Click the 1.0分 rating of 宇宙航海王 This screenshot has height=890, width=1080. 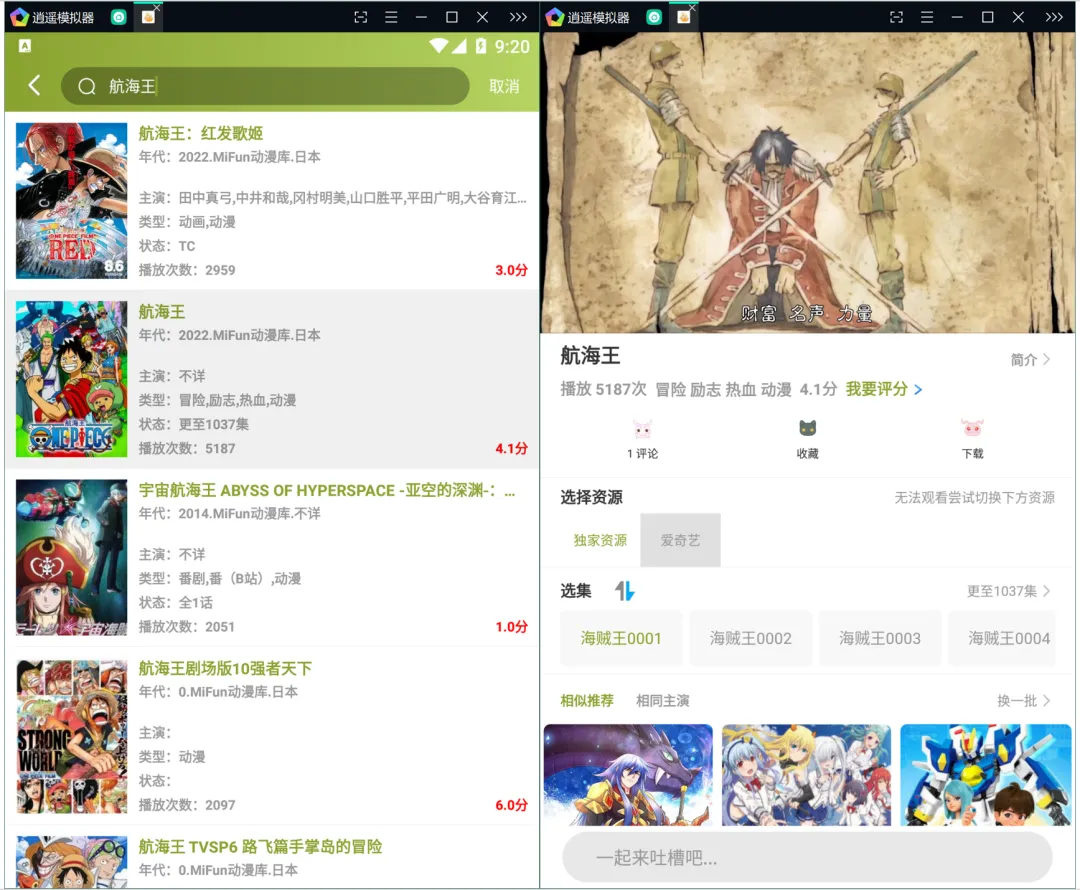point(512,627)
